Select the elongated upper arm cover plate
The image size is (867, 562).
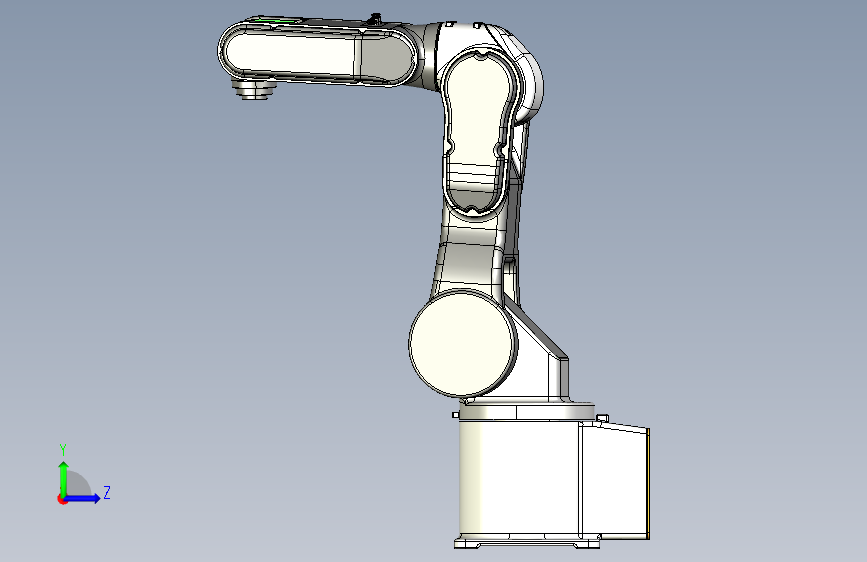click(x=477, y=133)
